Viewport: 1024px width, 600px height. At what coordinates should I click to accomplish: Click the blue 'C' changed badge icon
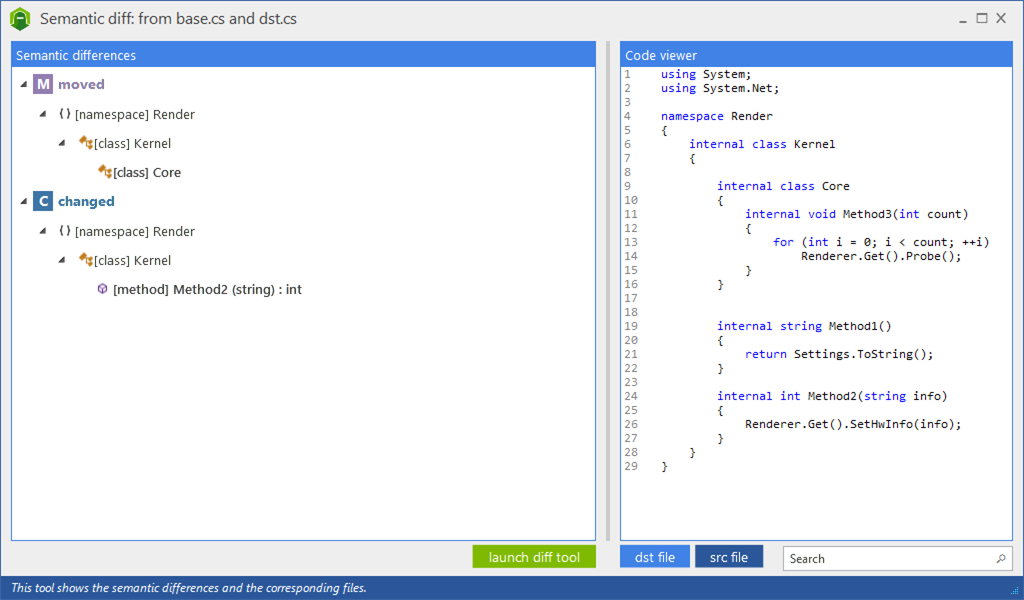pos(43,202)
